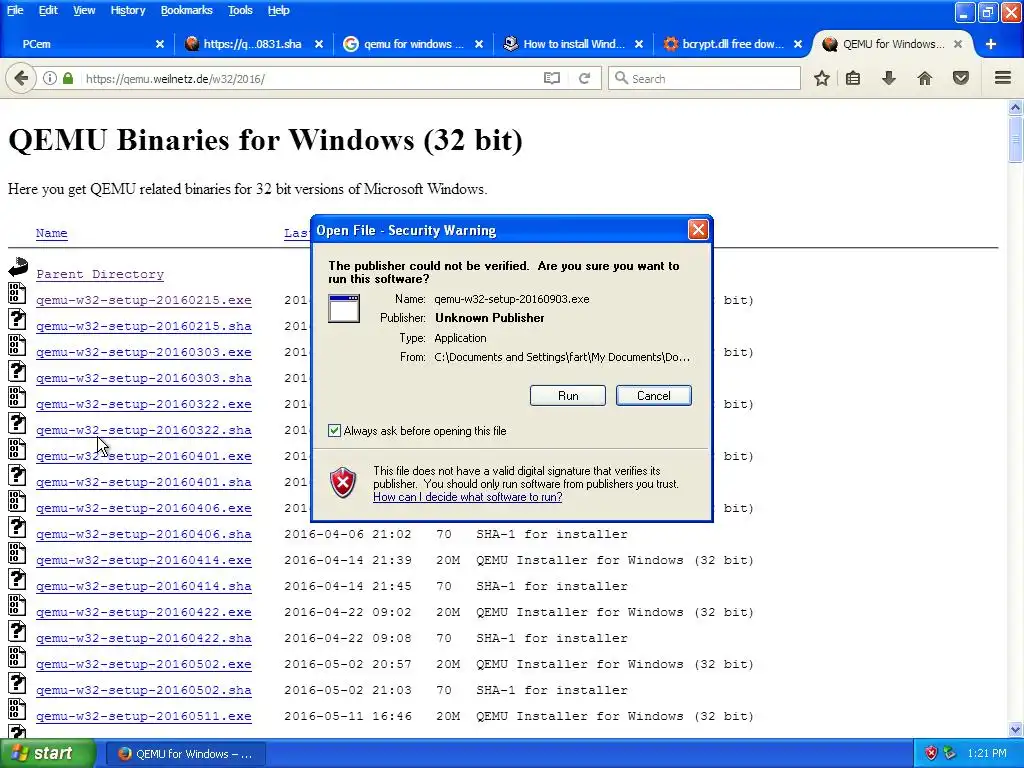Click the 1:21 PM system clock
Screen dimensions: 1024x768
[987, 754]
